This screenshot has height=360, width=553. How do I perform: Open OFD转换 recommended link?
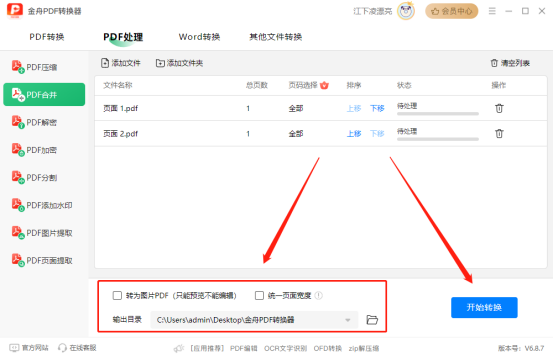(x=328, y=348)
